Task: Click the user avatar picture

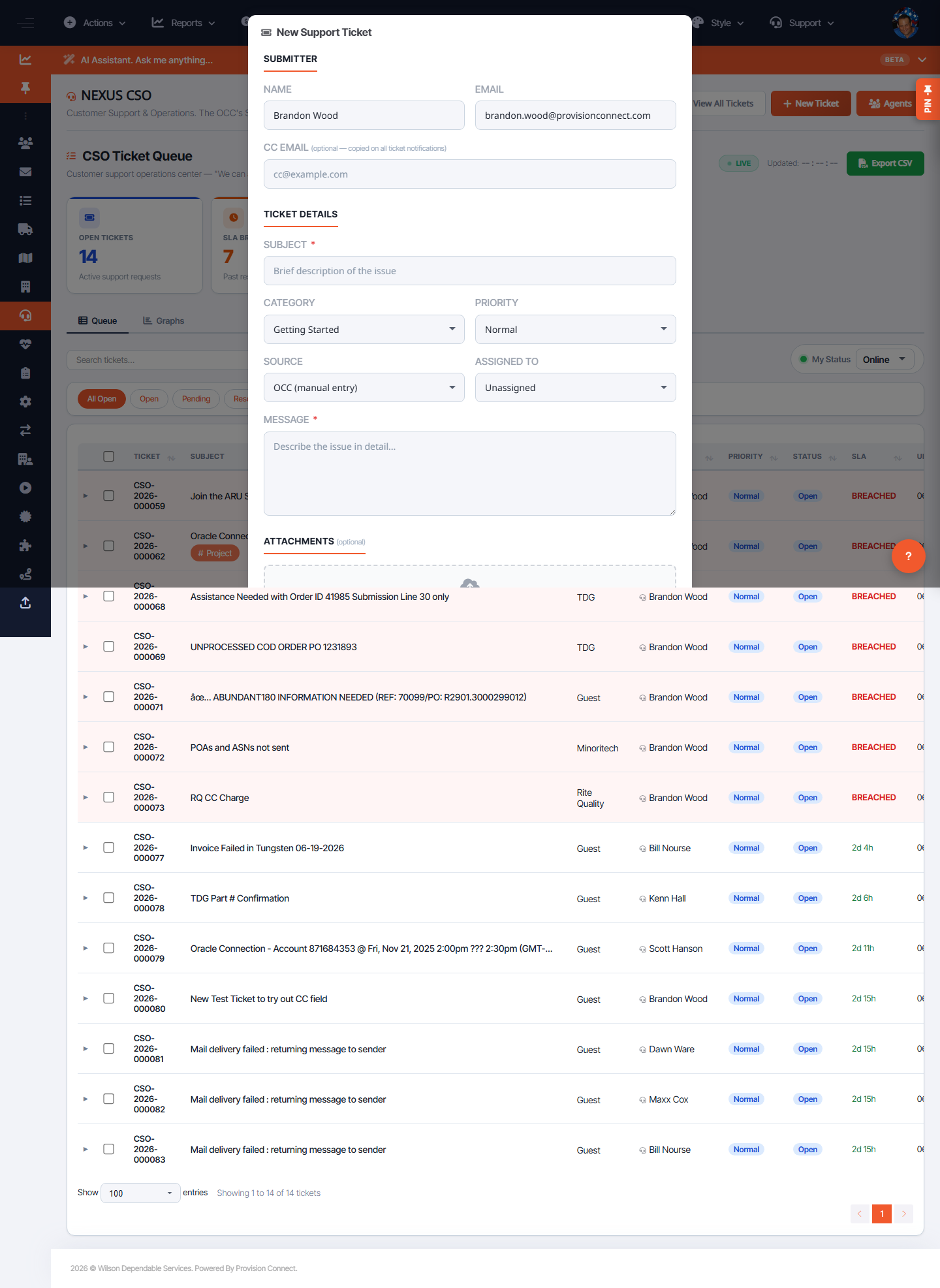Action: pos(905,23)
